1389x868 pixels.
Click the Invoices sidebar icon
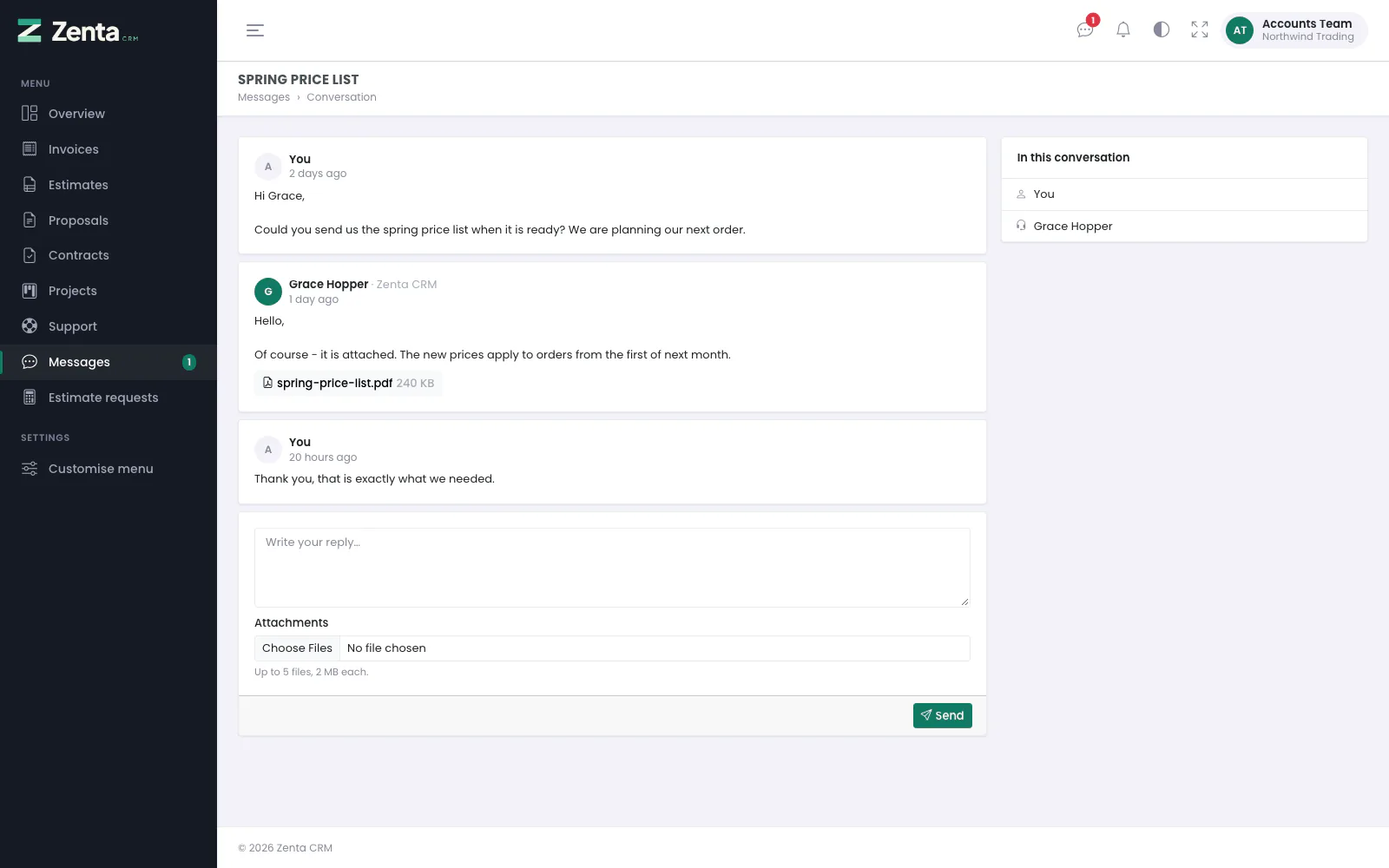tap(30, 149)
